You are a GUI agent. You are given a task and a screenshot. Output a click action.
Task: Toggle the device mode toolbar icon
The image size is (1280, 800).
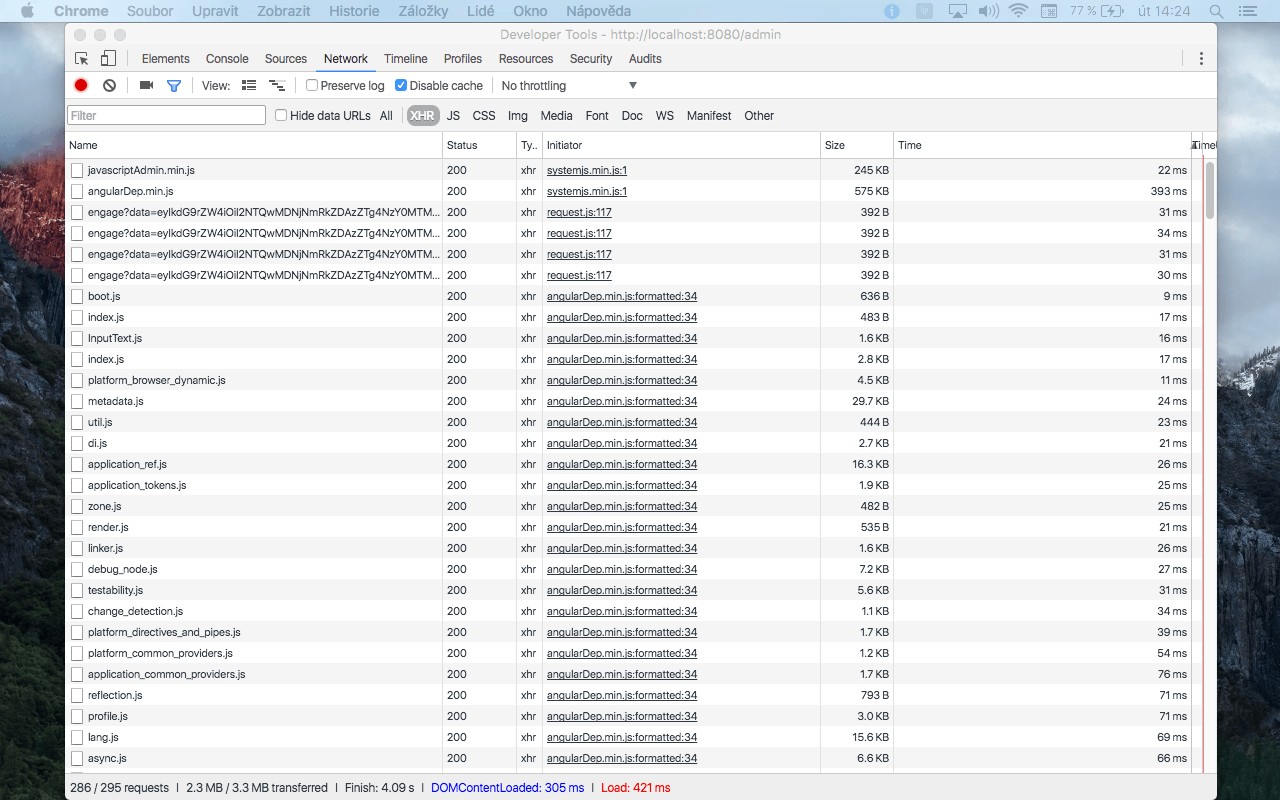(108, 59)
